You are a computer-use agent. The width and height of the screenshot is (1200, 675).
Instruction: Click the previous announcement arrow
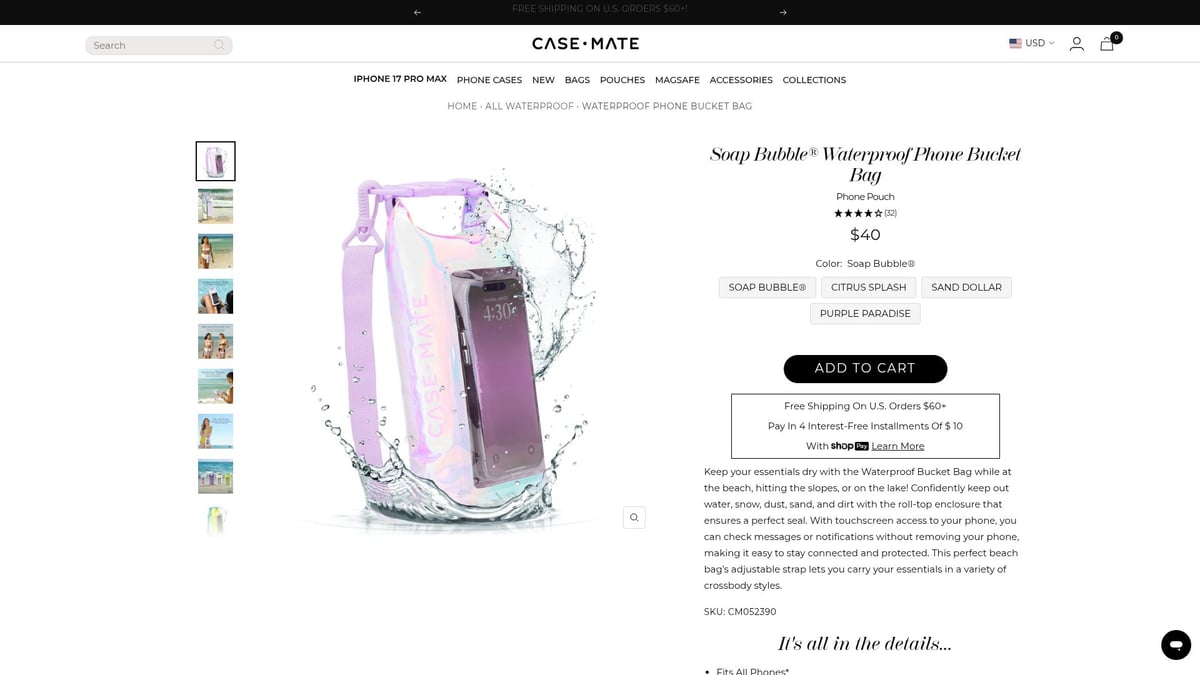417,12
